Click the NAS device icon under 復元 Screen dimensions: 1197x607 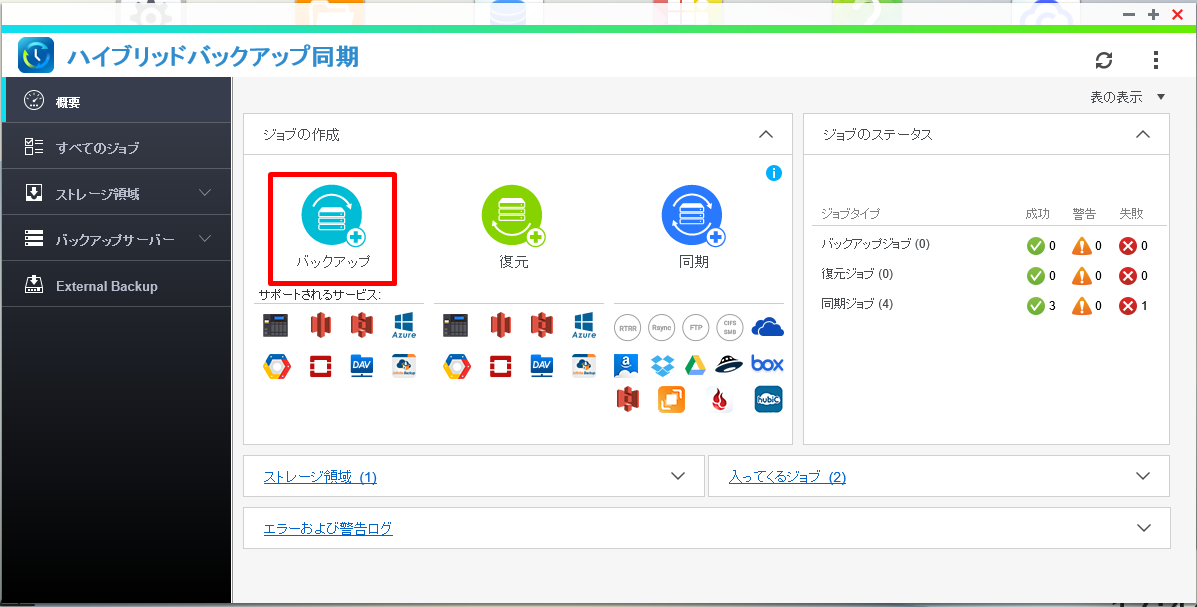pyautogui.click(x=456, y=325)
